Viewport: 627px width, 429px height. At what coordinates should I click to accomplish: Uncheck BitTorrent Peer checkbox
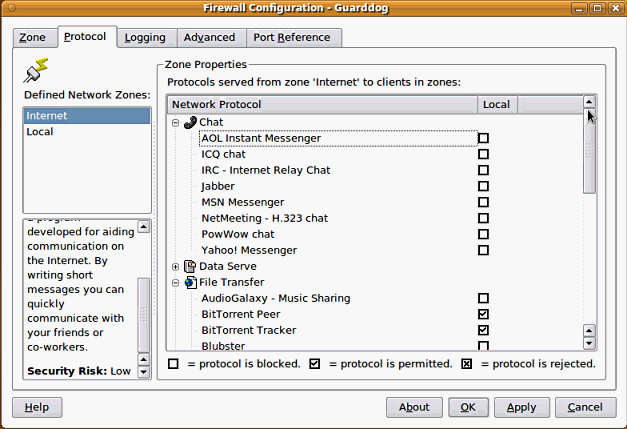(483, 314)
